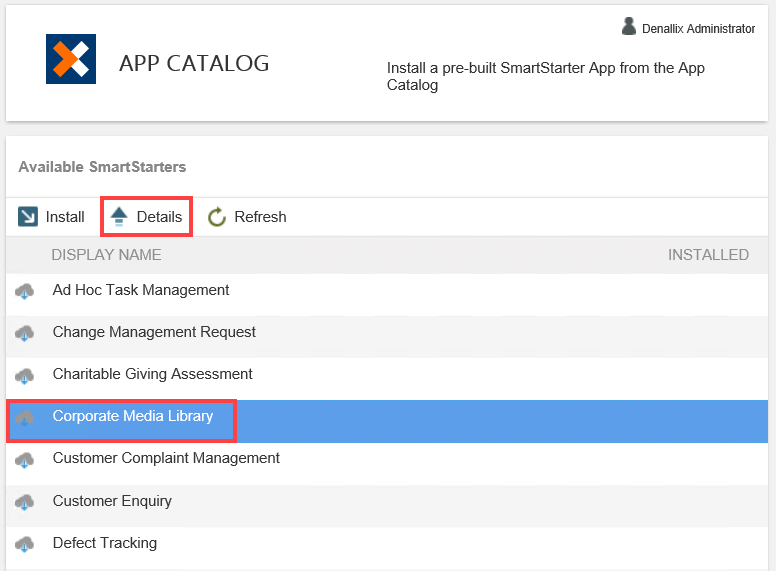Click the user profile icon
This screenshot has width=776, height=571.
pos(629,27)
